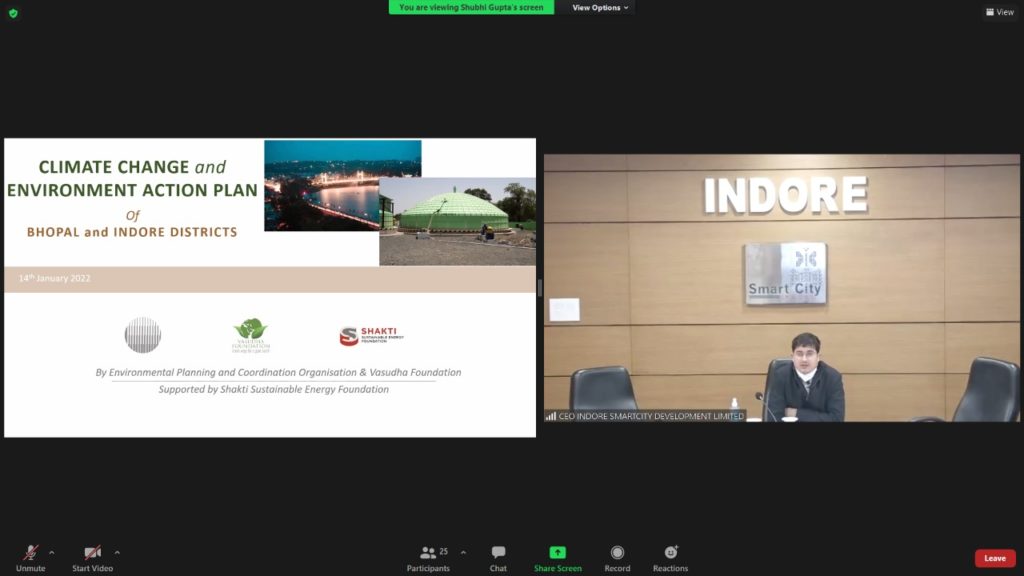This screenshot has height=576, width=1024.
Task: Open the Participants panel
Action: [428, 558]
